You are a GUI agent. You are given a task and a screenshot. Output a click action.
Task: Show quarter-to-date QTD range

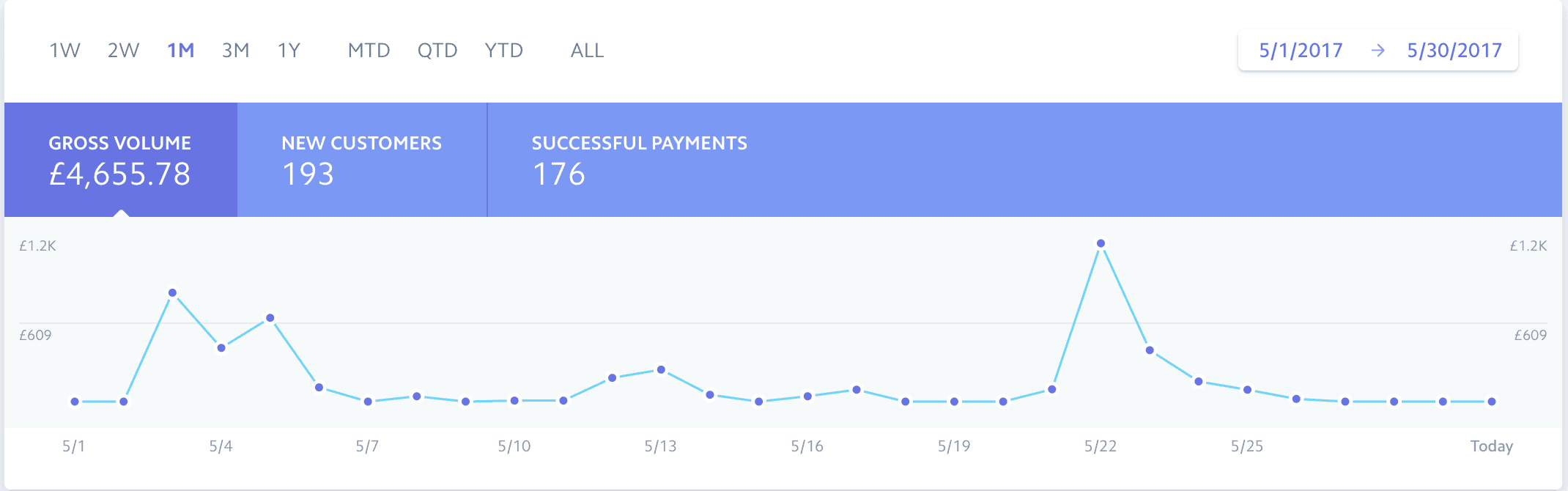click(437, 51)
